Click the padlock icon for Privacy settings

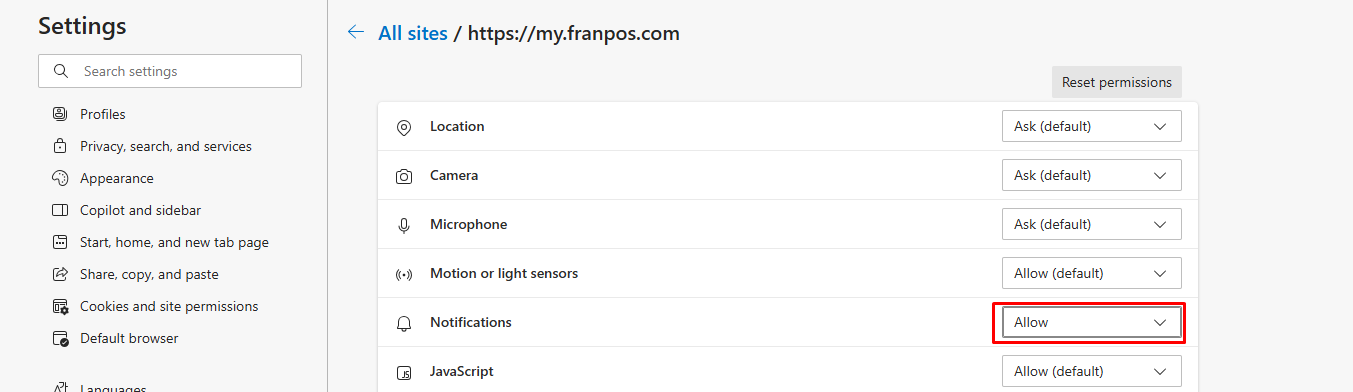pos(60,146)
